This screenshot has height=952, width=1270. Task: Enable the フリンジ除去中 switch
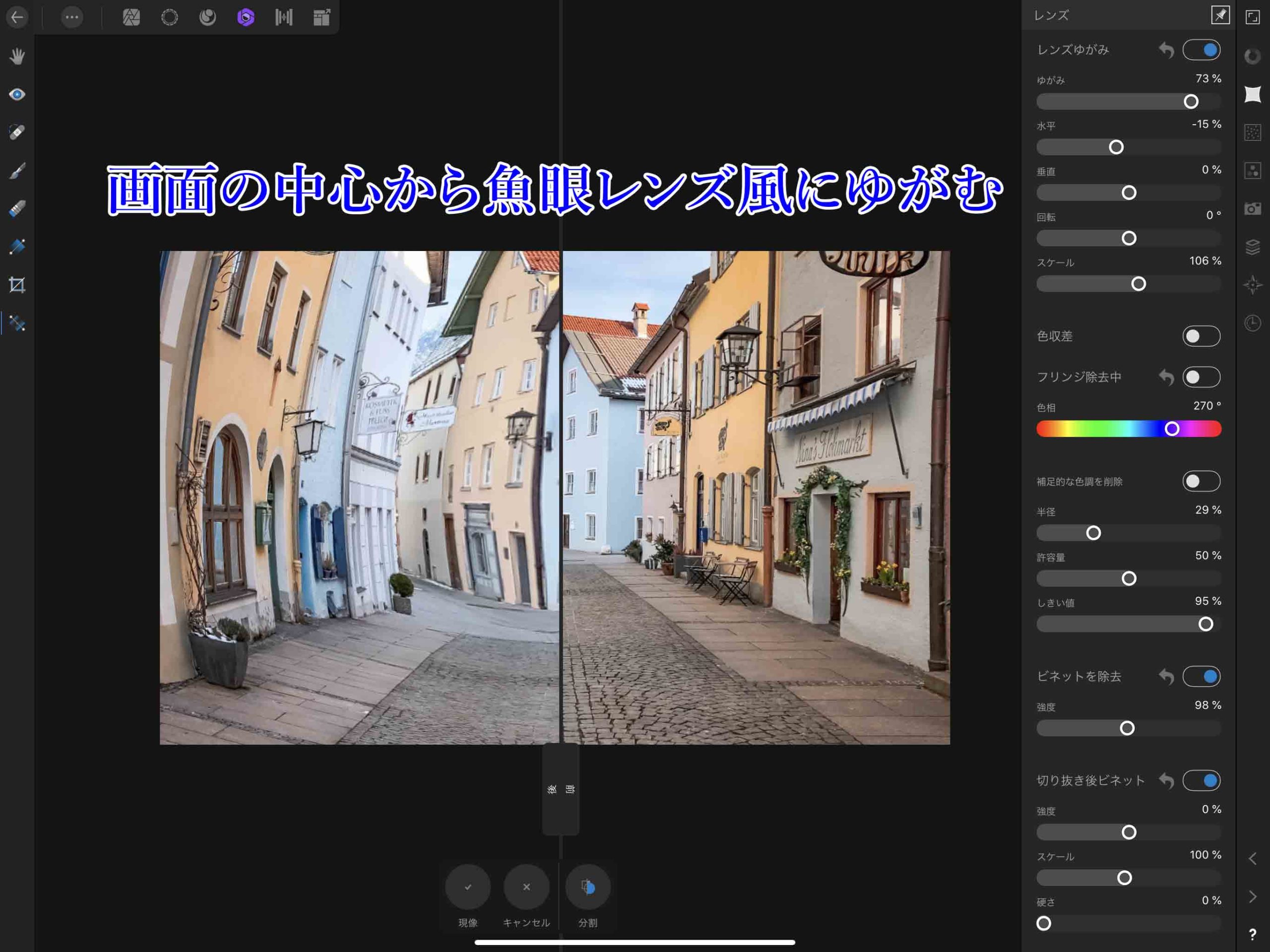[x=1201, y=377]
